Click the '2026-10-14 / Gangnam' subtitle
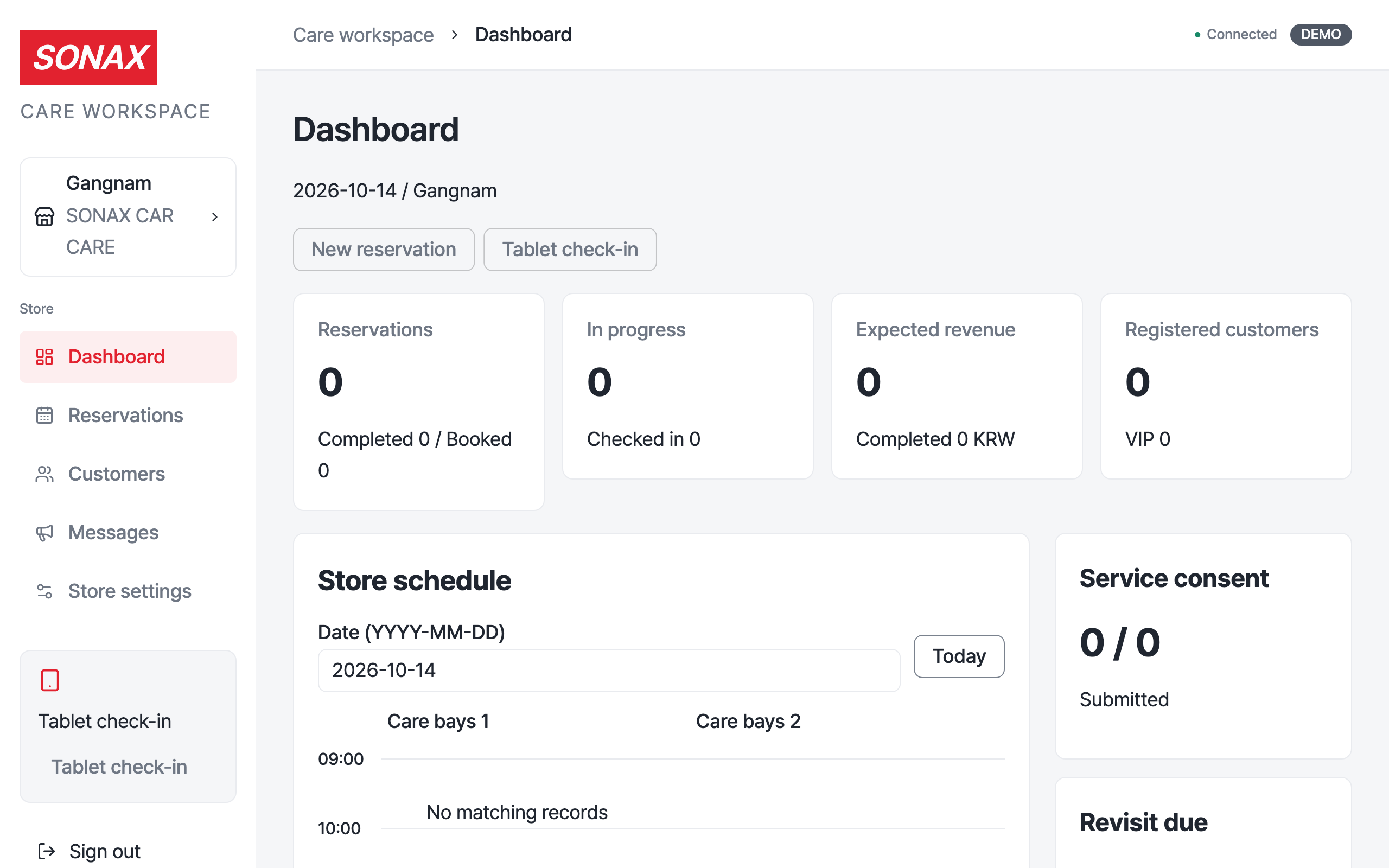 (x=395, y=190)
